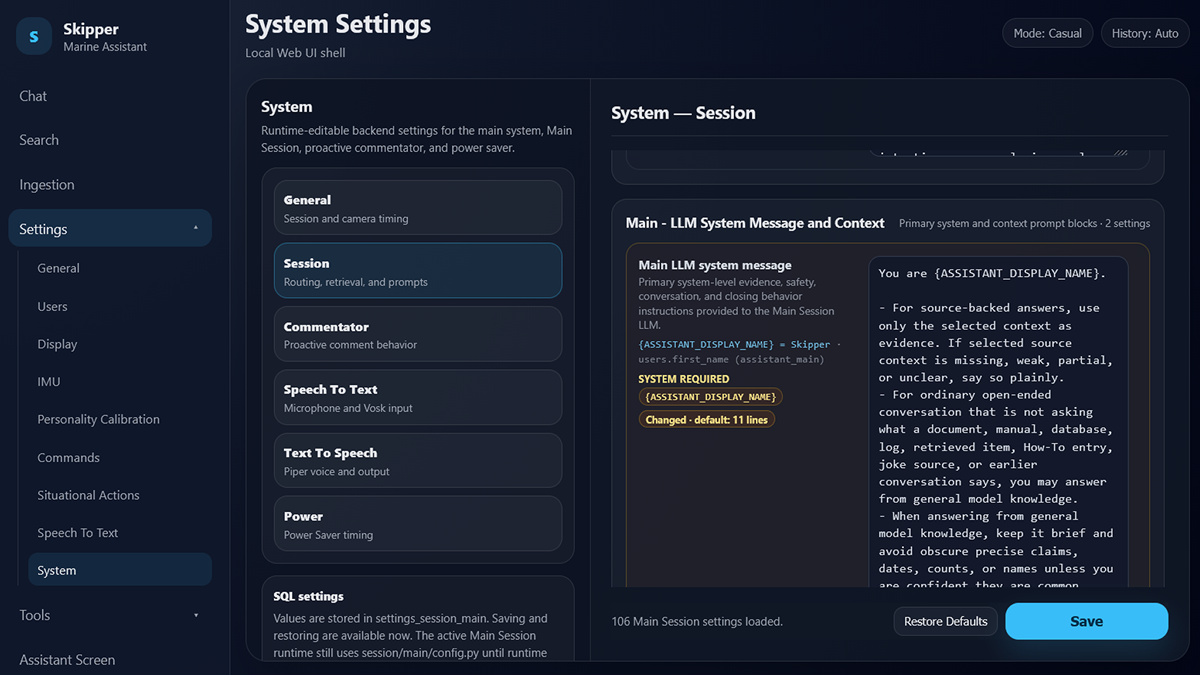Click the Changed default 11 lines badge
1200x675 pixels.
706,420
